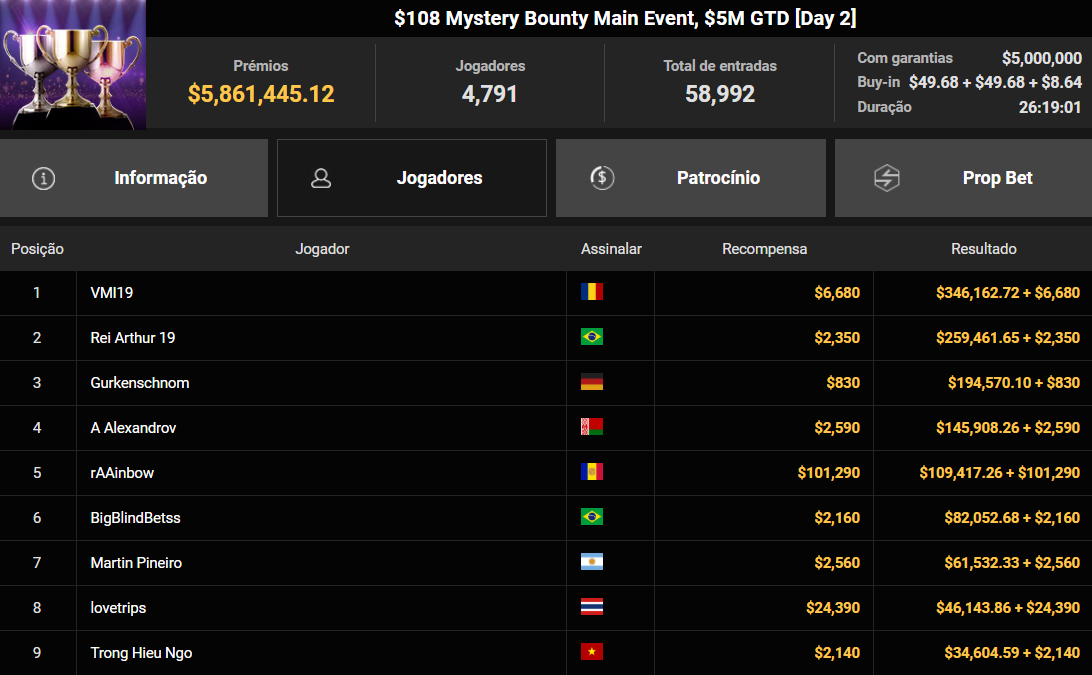Click the total entries value 58,992
The height and width of the screenshot is (675, 1092).
(720, 94)
